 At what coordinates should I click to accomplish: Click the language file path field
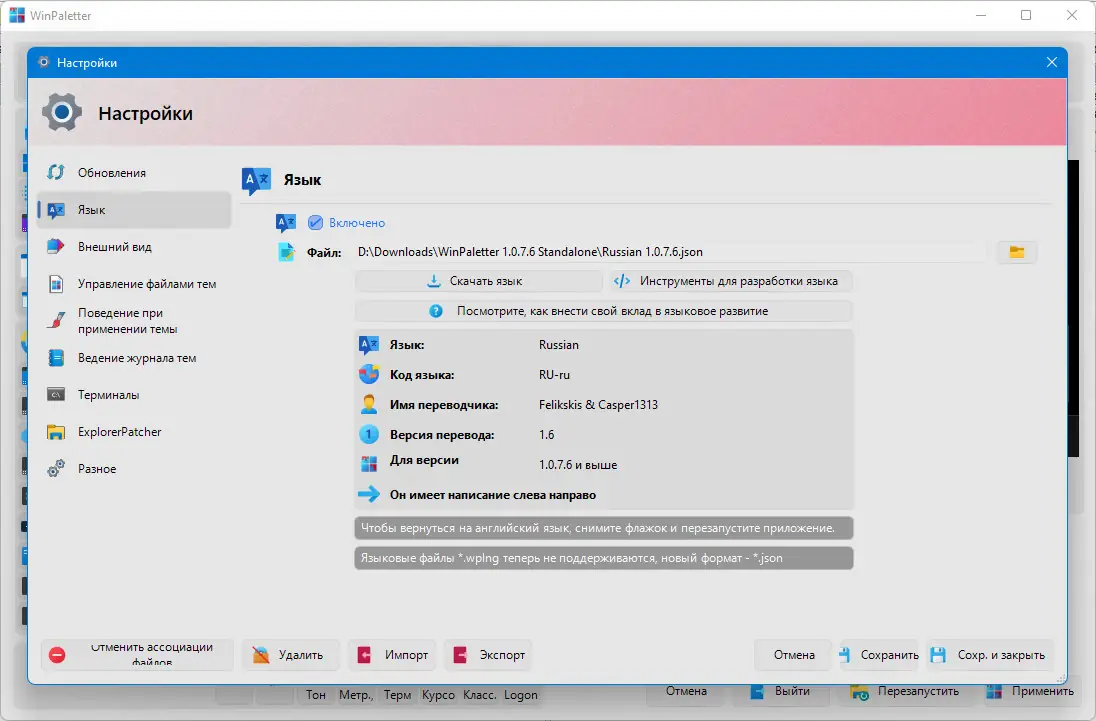click(670, 252)
